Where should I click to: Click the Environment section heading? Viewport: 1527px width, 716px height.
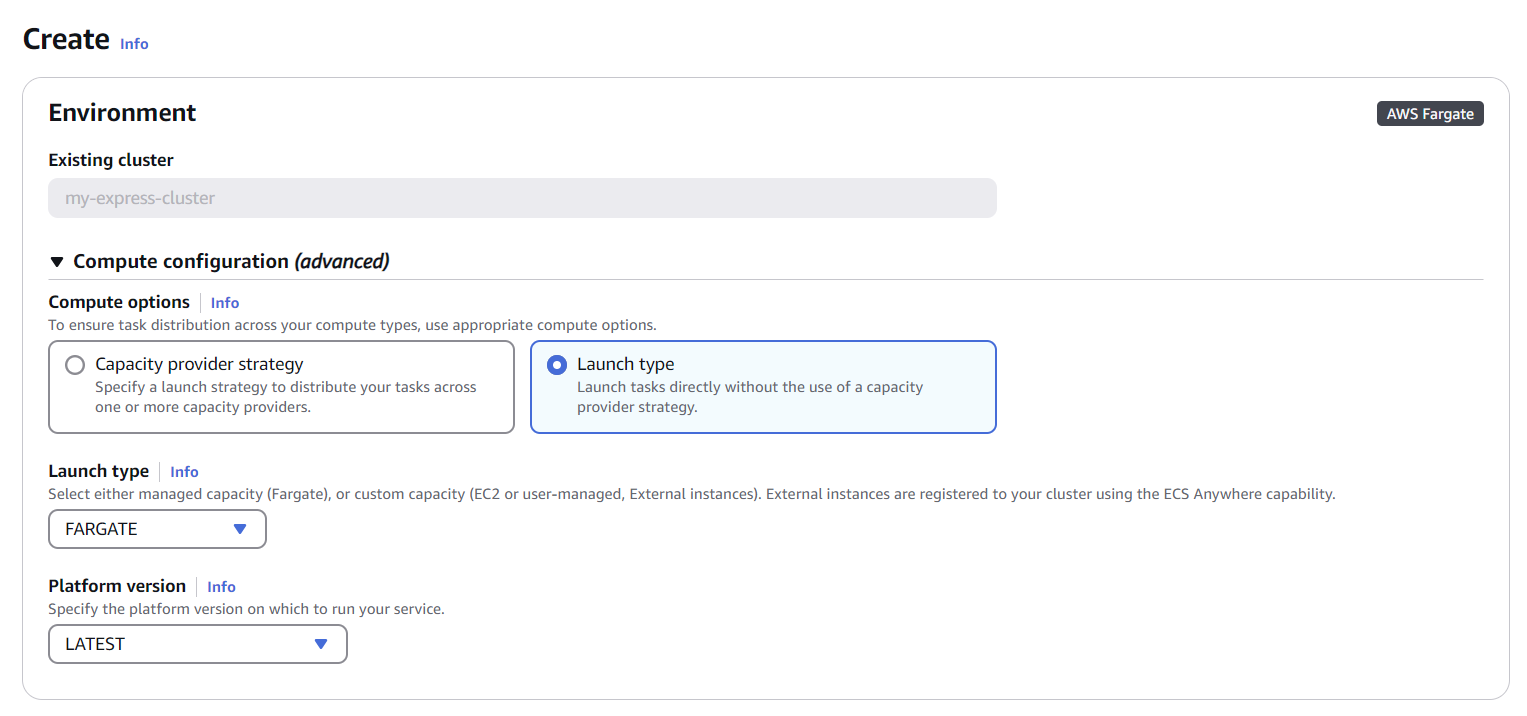[122, 113]
